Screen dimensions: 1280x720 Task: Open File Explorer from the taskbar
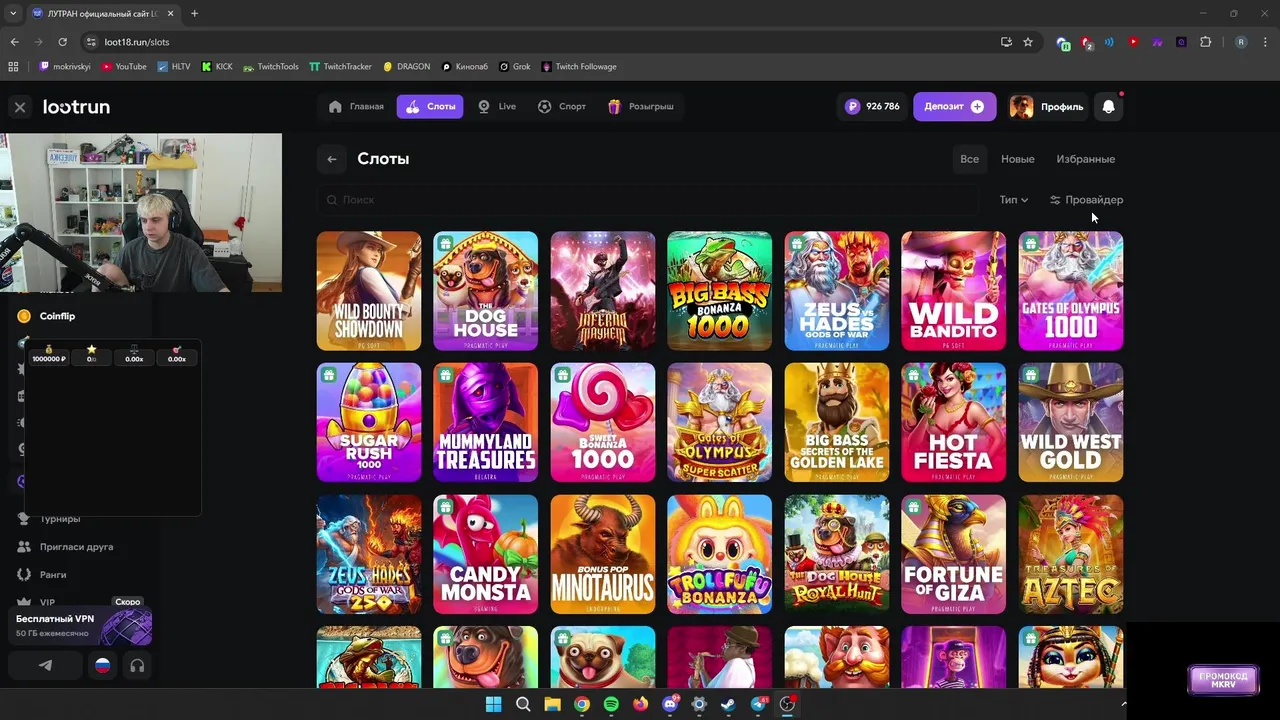click(552, 704)
